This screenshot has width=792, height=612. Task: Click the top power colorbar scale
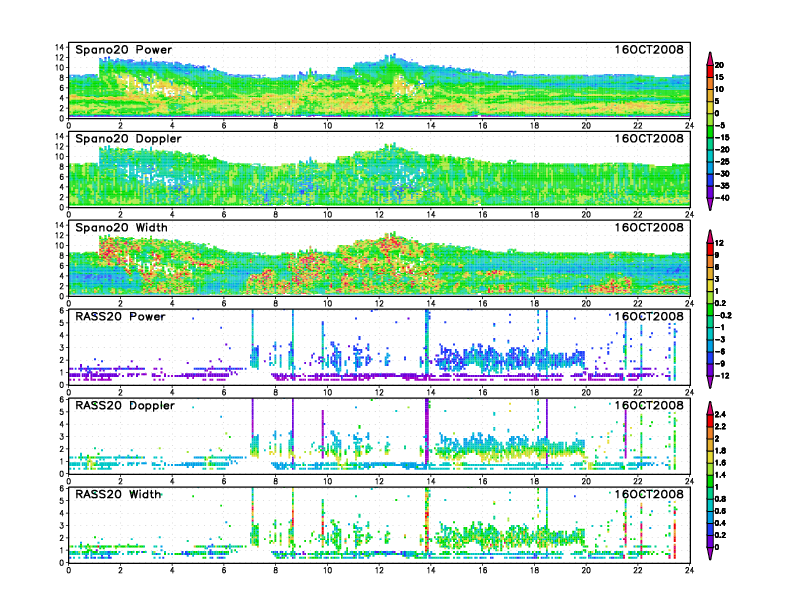click(710, 131)
